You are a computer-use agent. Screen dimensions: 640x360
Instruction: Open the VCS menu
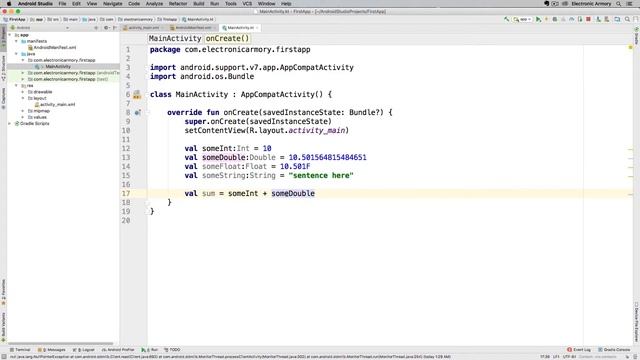(x=247, y=4)
